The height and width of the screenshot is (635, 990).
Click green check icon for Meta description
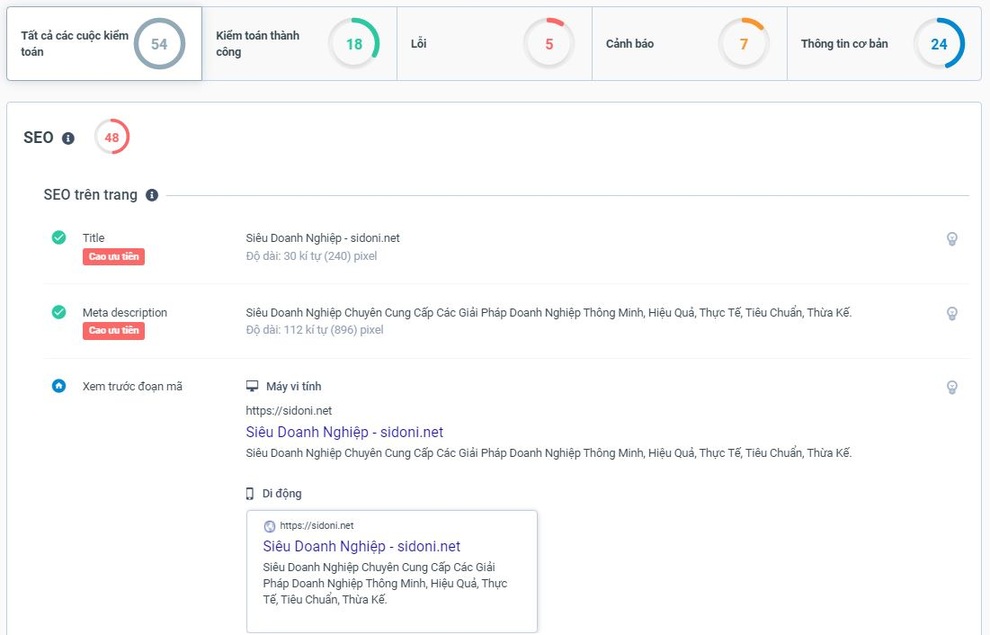pos(59,312)
